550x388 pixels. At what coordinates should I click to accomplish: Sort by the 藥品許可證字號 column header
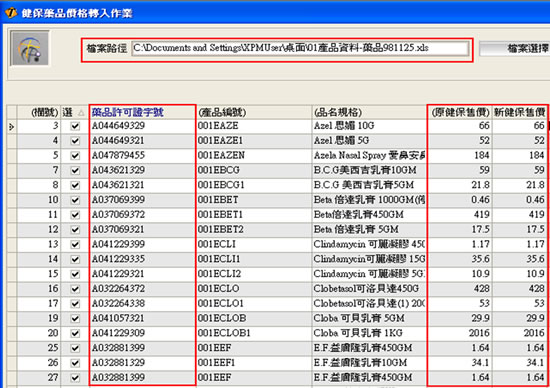[142, 112]
